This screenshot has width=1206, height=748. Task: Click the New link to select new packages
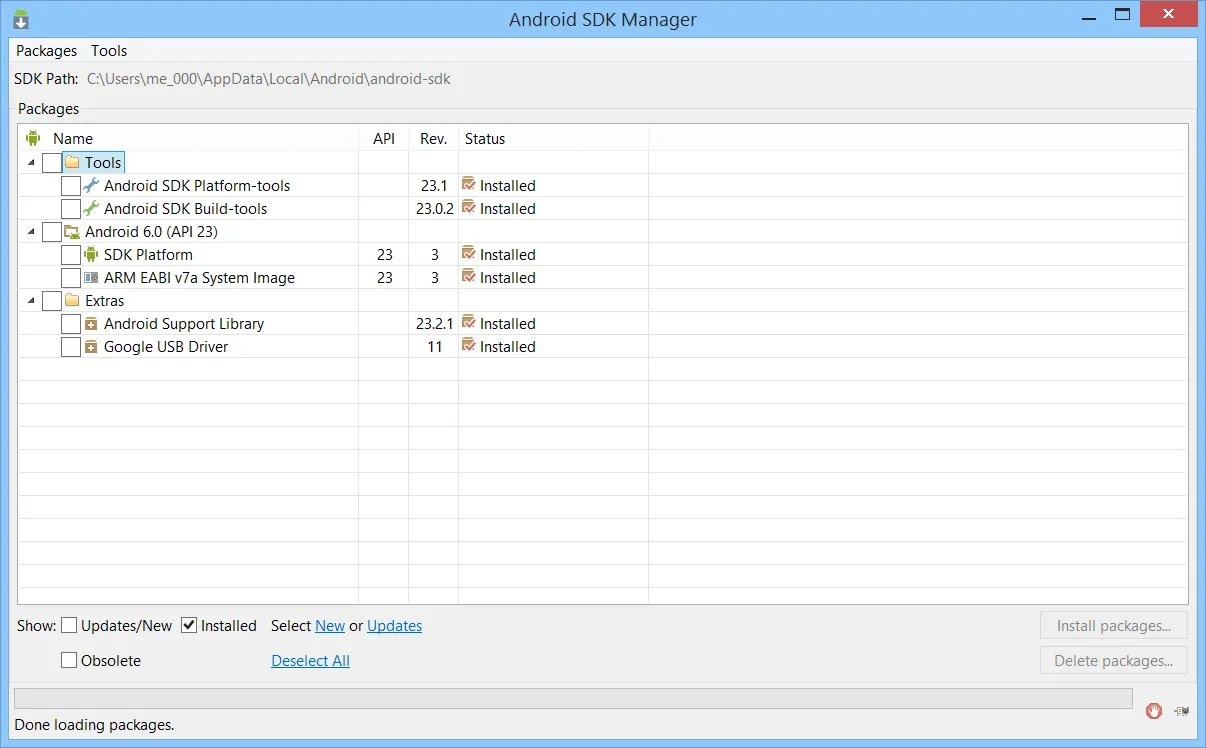pyautogui.click(x=330, y=626)
